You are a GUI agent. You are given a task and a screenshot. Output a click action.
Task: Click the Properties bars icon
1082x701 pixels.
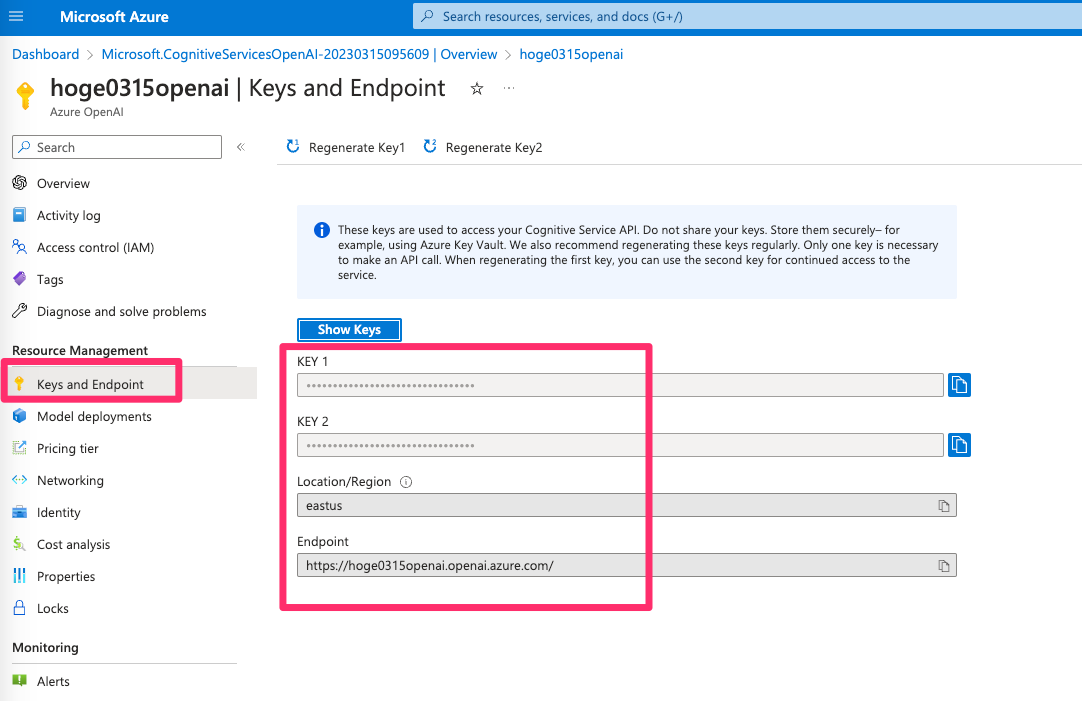point(19,575)
